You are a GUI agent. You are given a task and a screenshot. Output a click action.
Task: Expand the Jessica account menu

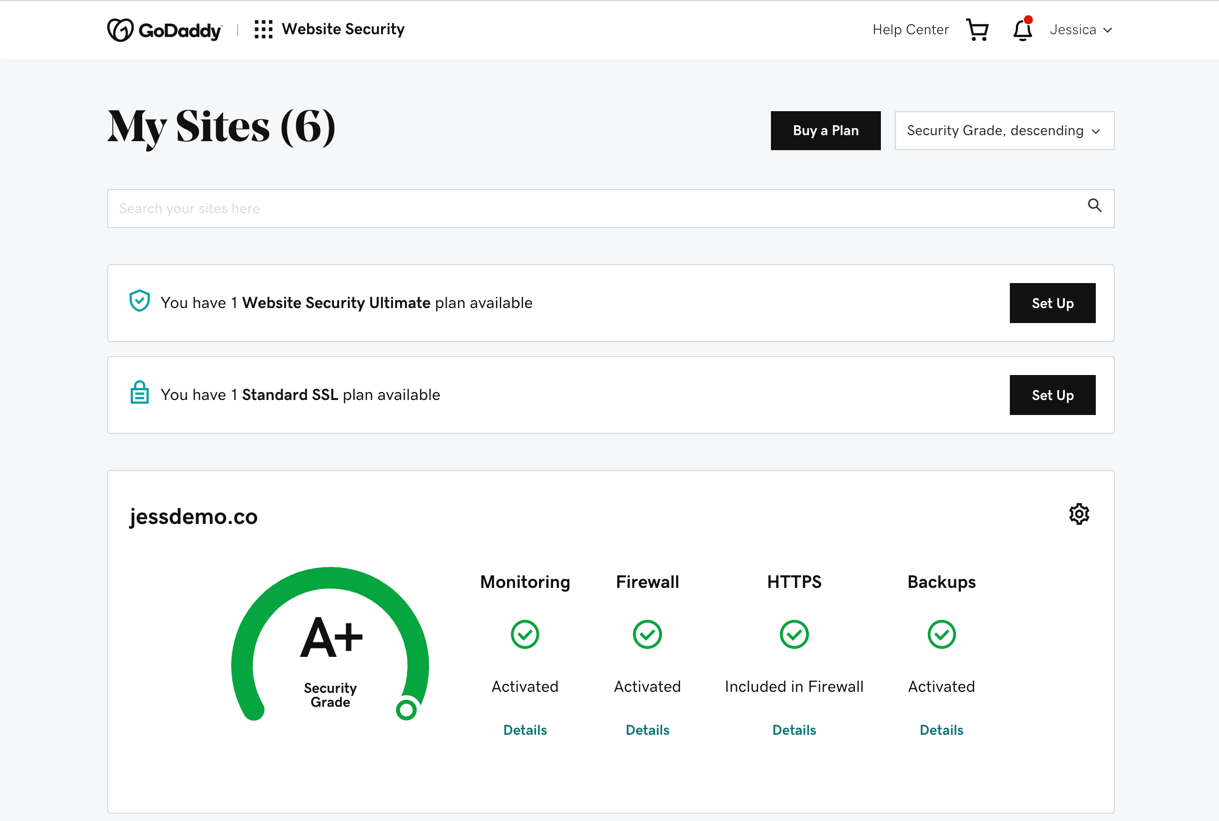tap(1080, 30)
